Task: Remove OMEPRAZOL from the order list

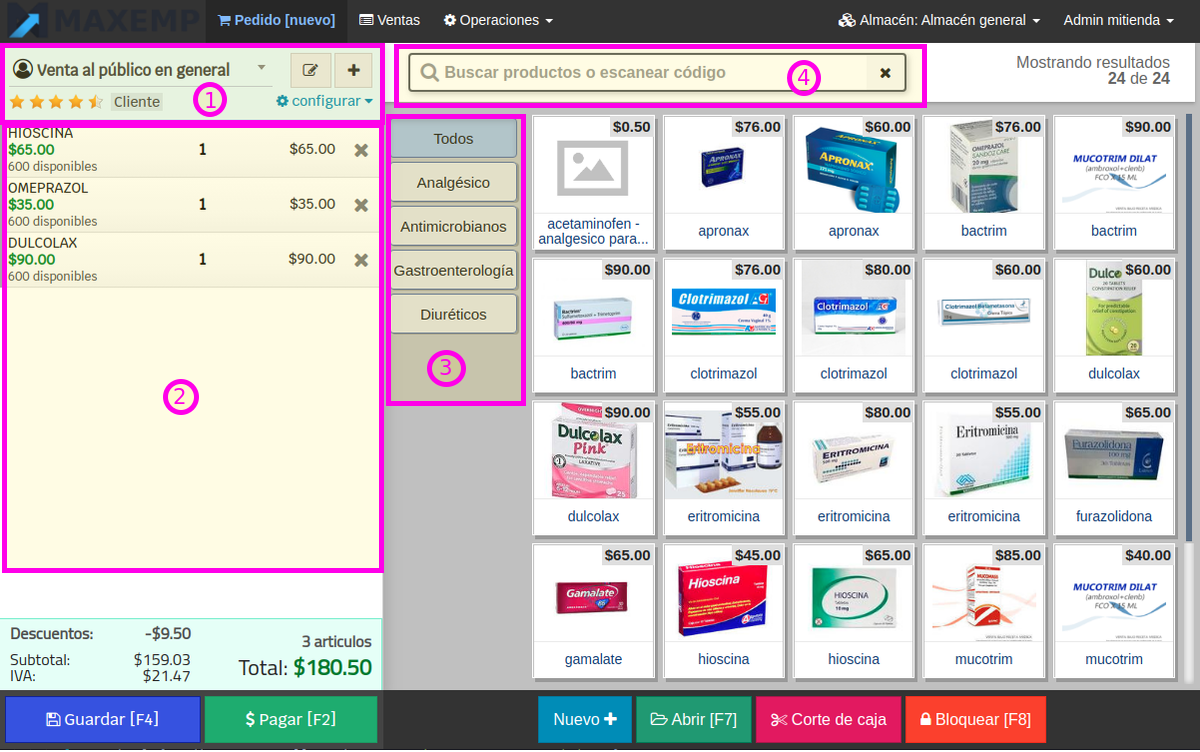Action: [362, 205]
